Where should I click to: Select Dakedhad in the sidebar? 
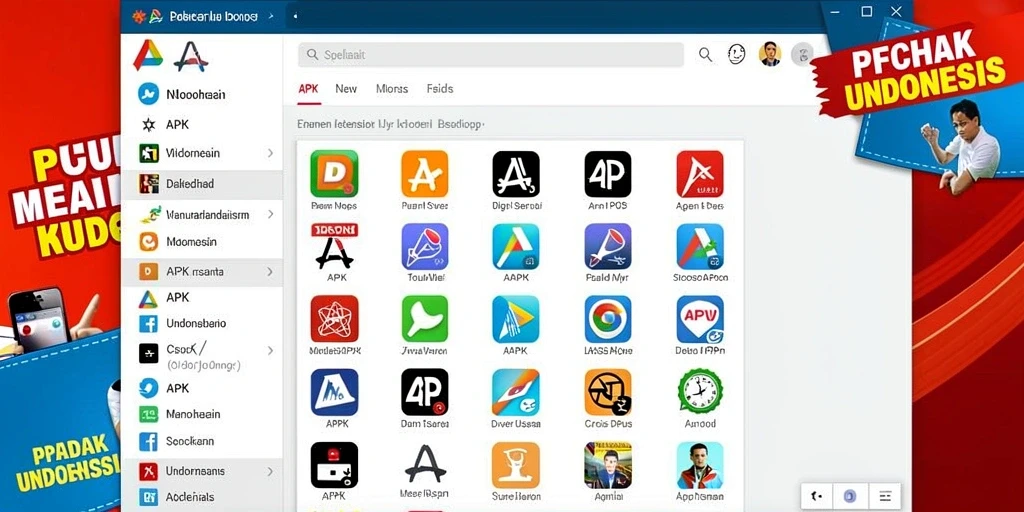pyautogui.click(x=202, y=184)
